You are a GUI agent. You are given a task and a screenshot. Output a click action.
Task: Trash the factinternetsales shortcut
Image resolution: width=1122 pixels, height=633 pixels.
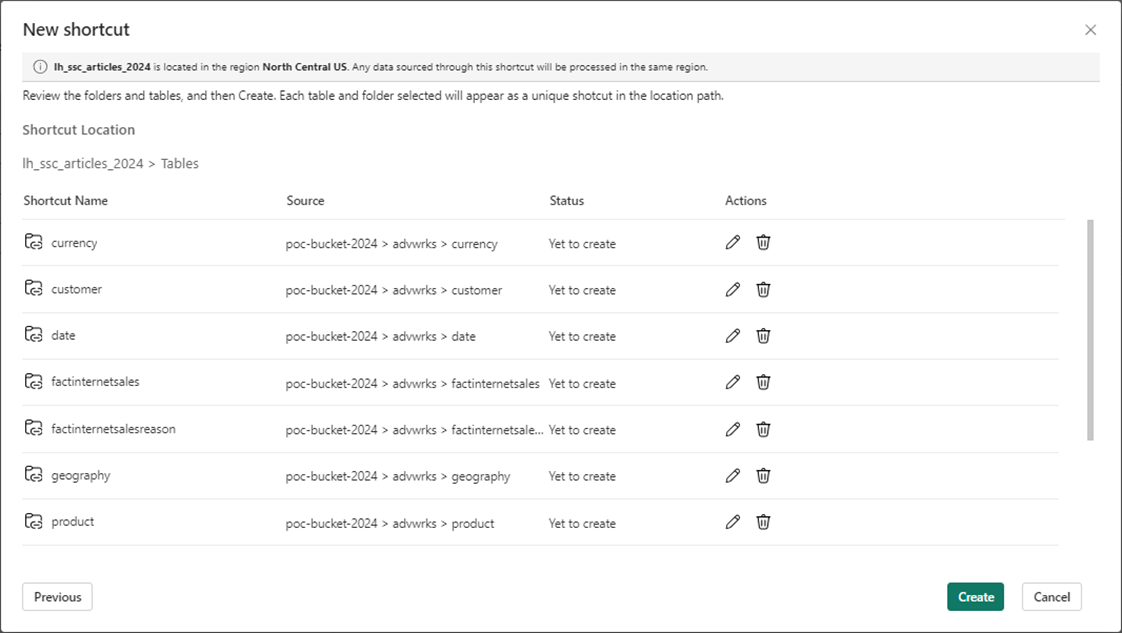point(763,382)
